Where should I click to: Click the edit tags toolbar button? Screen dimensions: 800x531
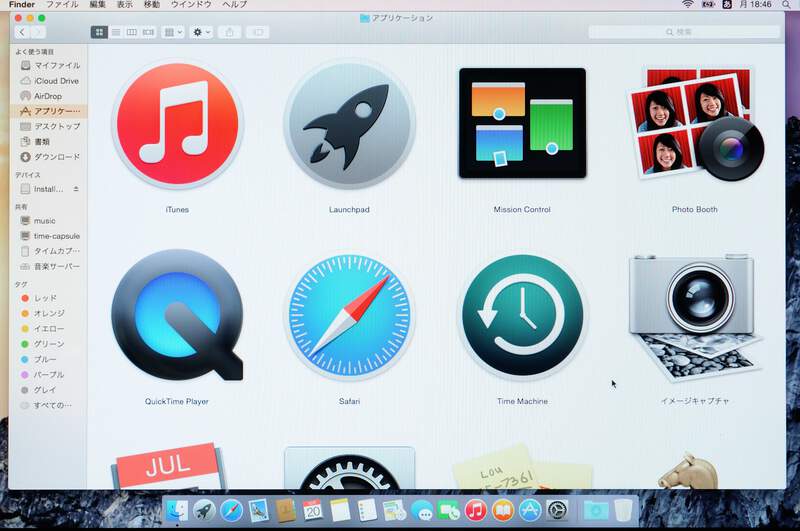pyautogui.click(x=258, y=32)
